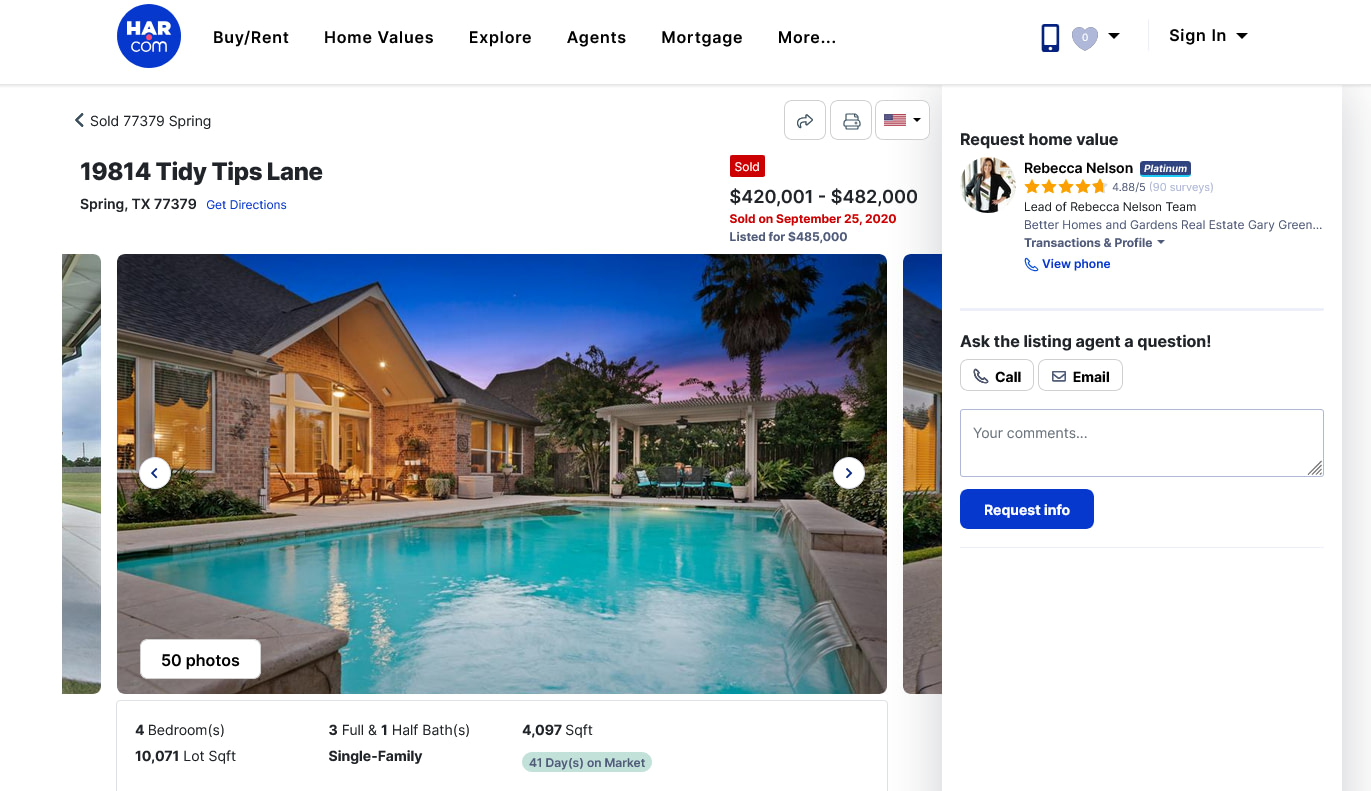Click the Request info button
The image size is (1371, 791).
click(1027, 510)
